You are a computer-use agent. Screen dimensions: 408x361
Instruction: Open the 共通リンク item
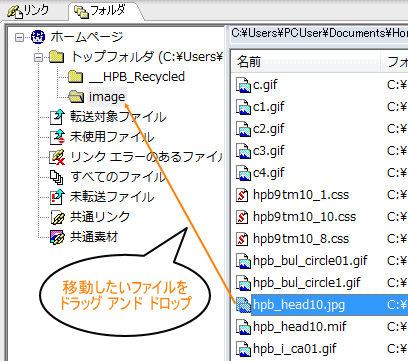pyautogui.click(x=100, y=217)
